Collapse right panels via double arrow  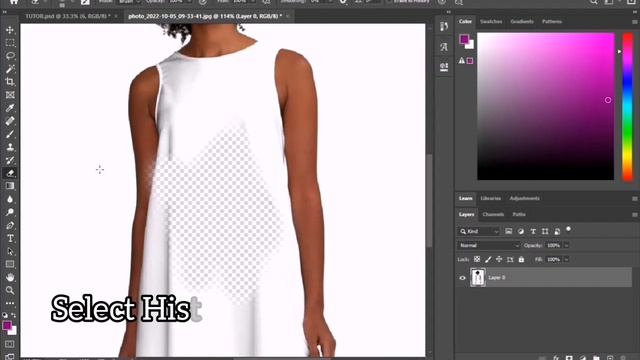click(x=449, y=12)
